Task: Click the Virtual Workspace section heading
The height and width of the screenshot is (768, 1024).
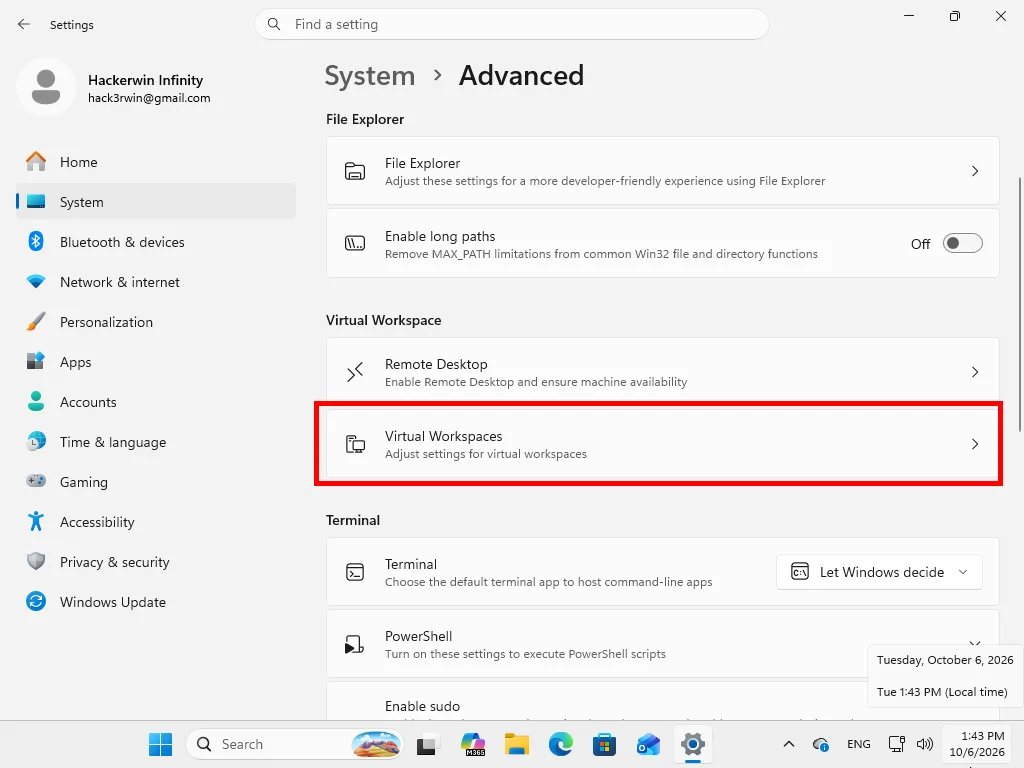Action: 383,320
